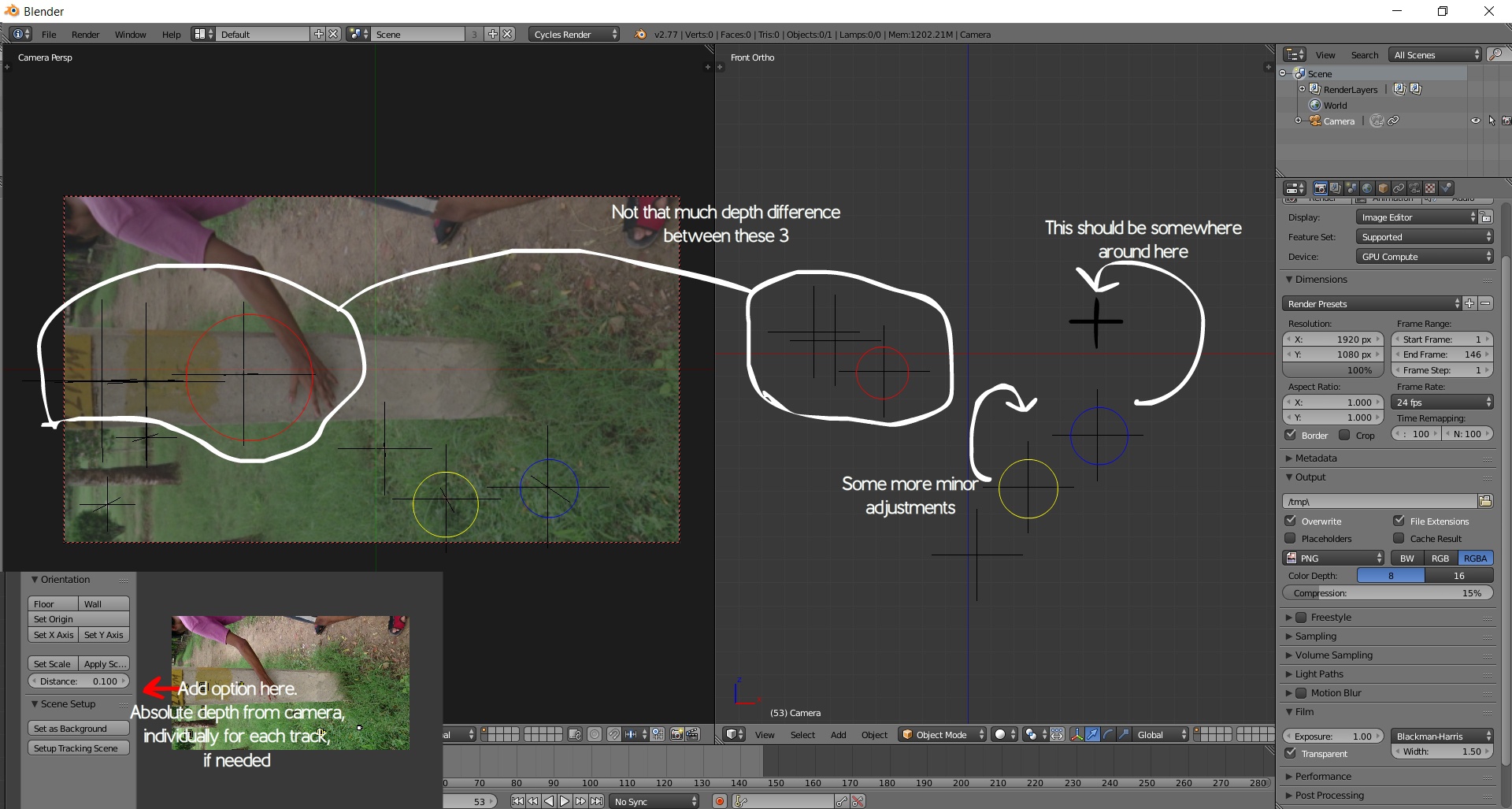This screenshot has width=1512, height=809.
Task: Expand the Sampling panel
Action: click(1316, 636)
